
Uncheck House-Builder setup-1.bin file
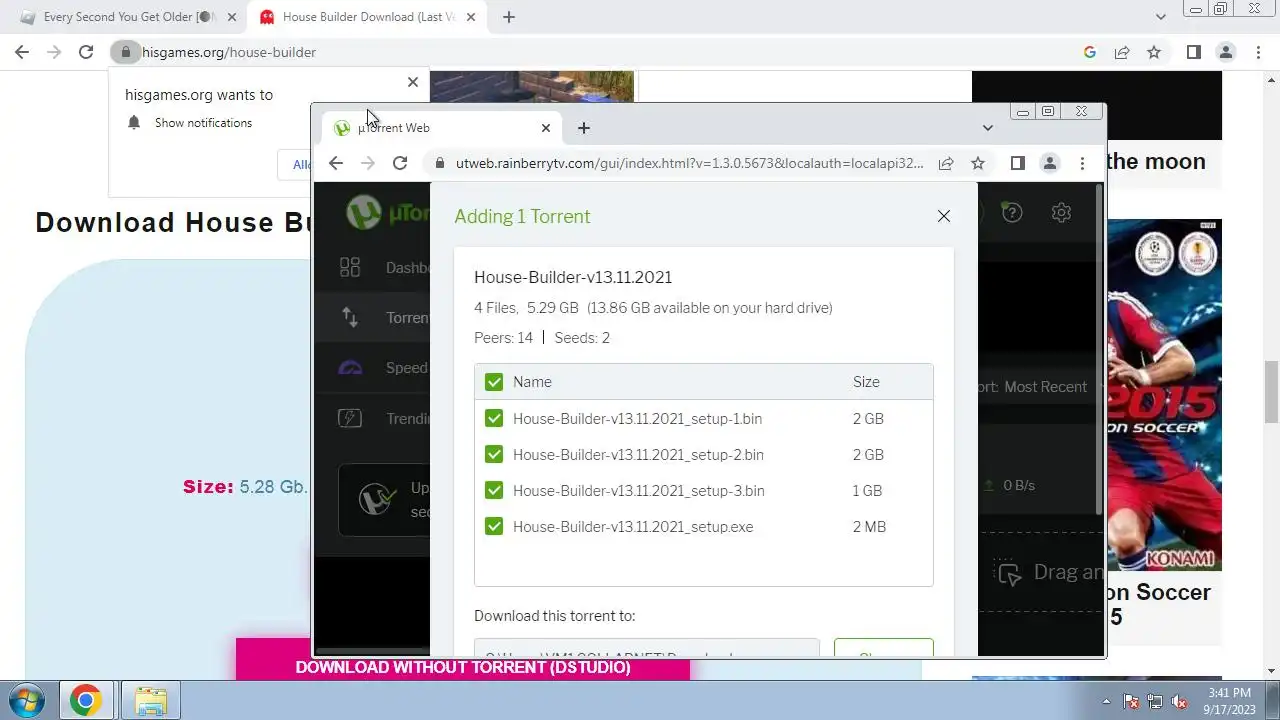pos(494,418)
